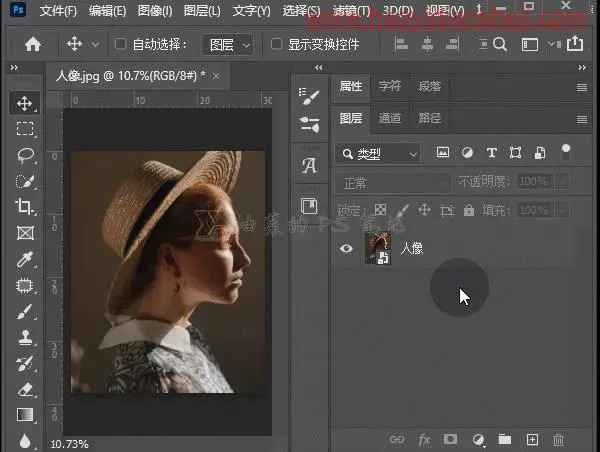Select the Crop tool
Screen dimensions: 600x452
[x=24, y=207]
